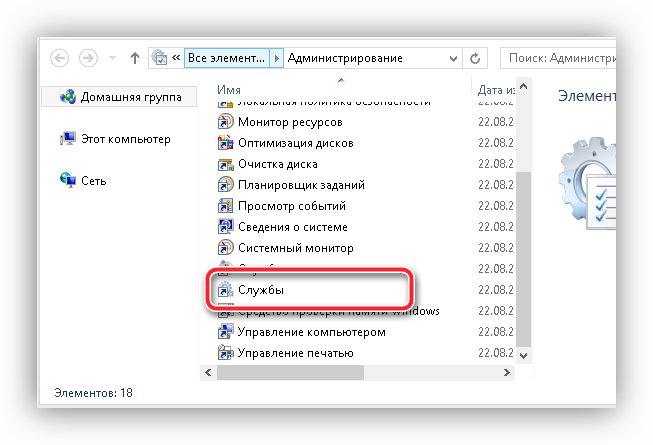Click the Control Panel icon in address bar
This screenshot has height=445, width=653.
(x=159, y=57)
